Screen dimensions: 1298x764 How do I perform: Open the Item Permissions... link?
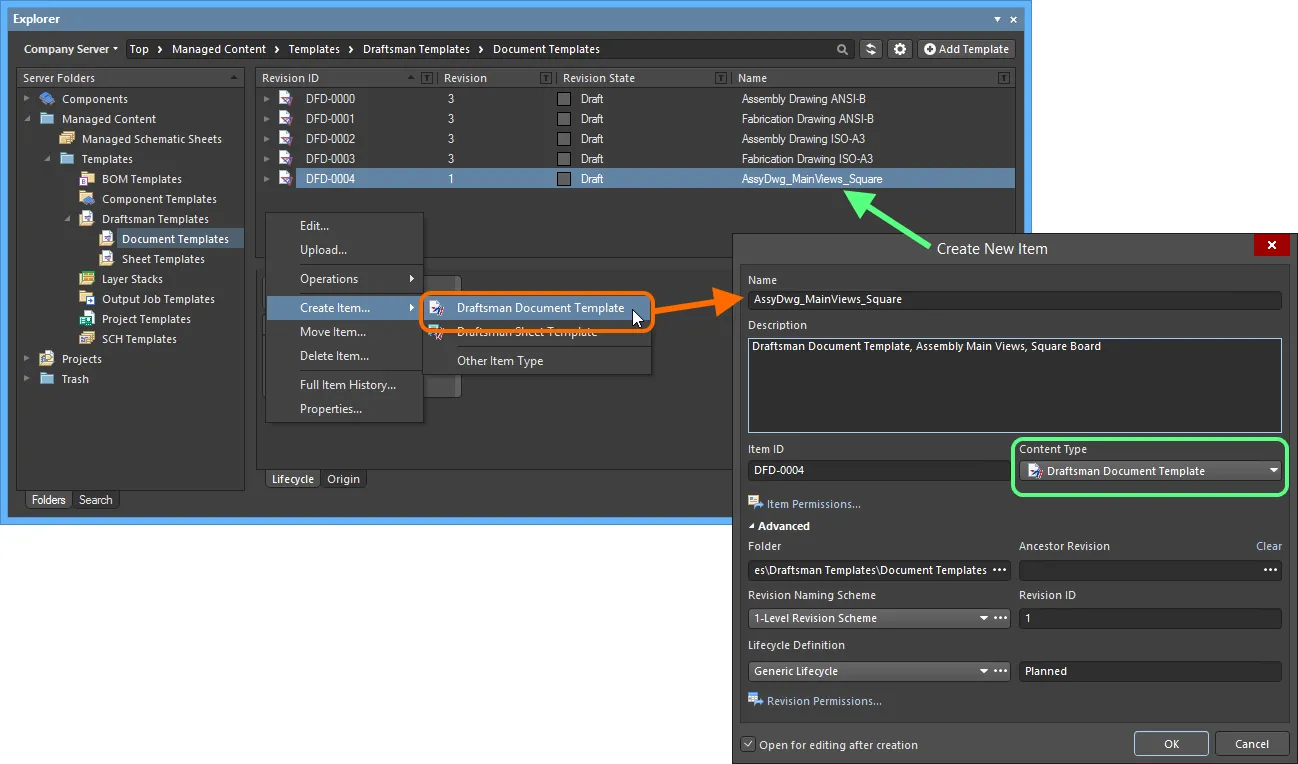813,504
